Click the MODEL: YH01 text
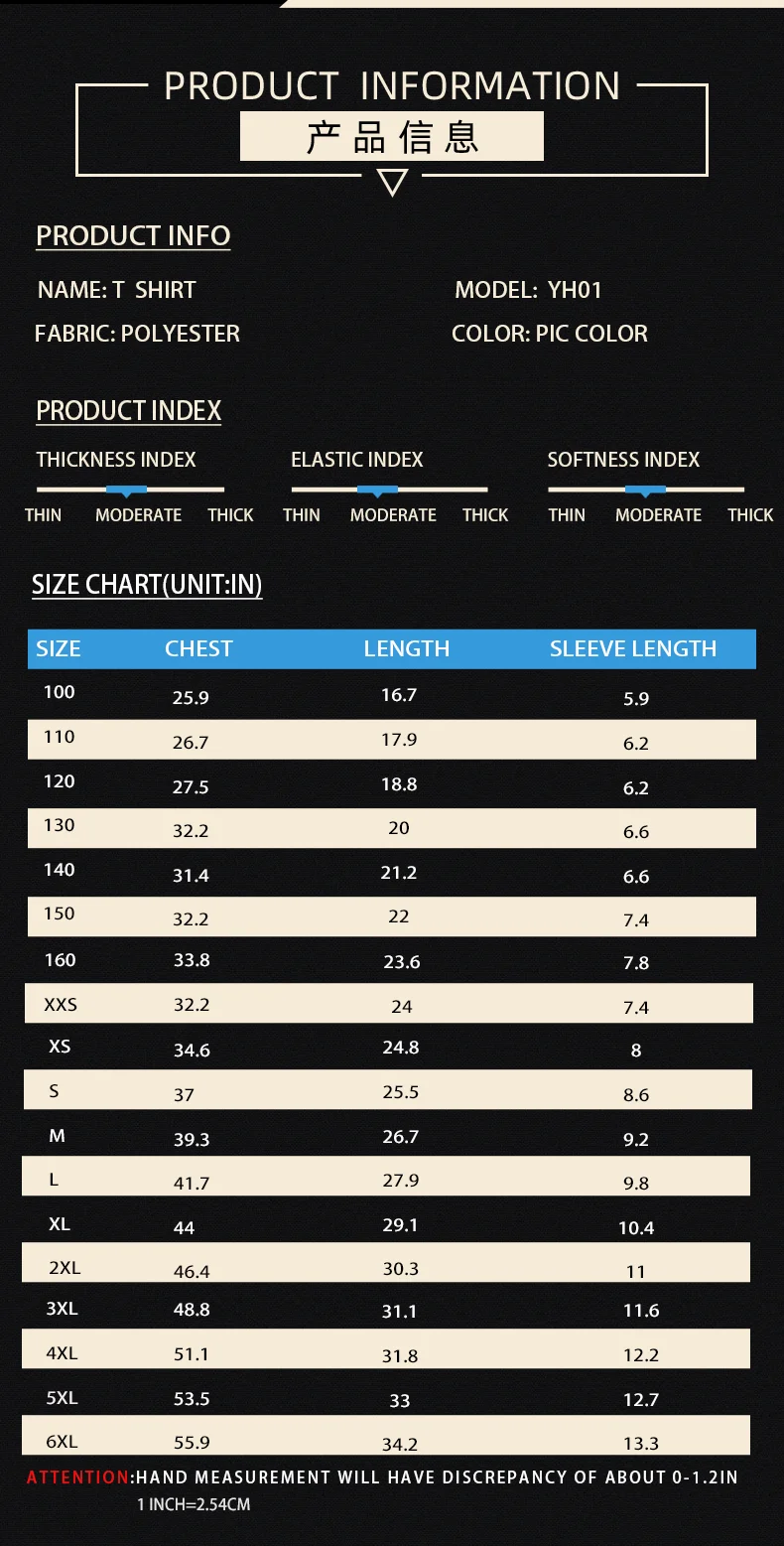The height and width of the screenshot is (1546, 784). click(528, 290)
